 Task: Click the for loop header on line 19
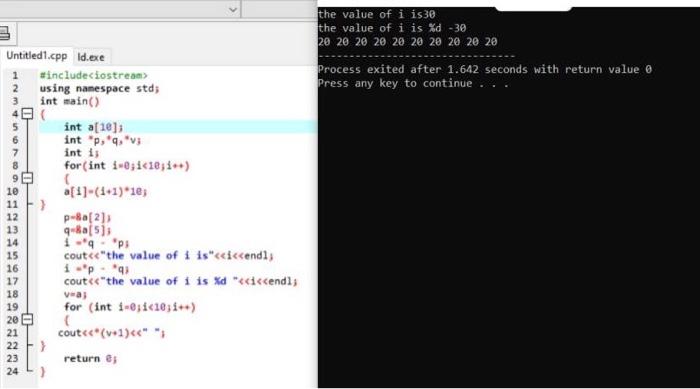pyautogui.click(x=130, y=307)
